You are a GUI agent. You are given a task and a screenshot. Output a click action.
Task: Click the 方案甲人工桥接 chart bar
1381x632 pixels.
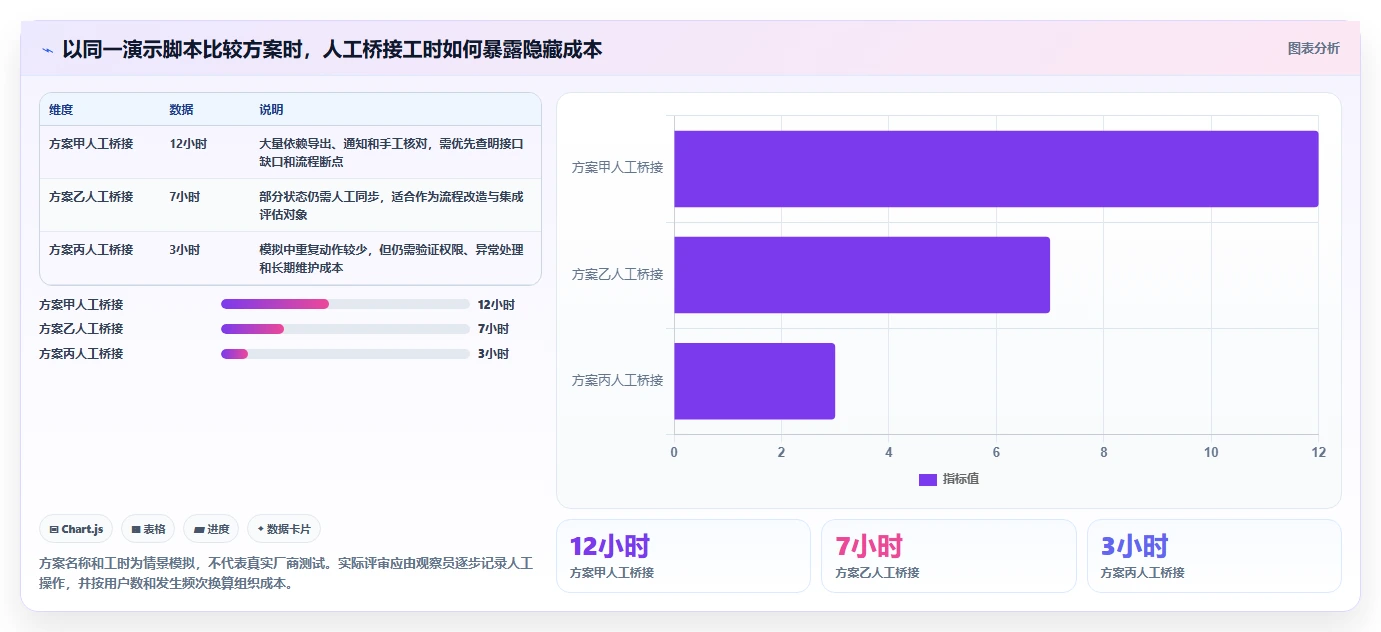click(996, 168)
